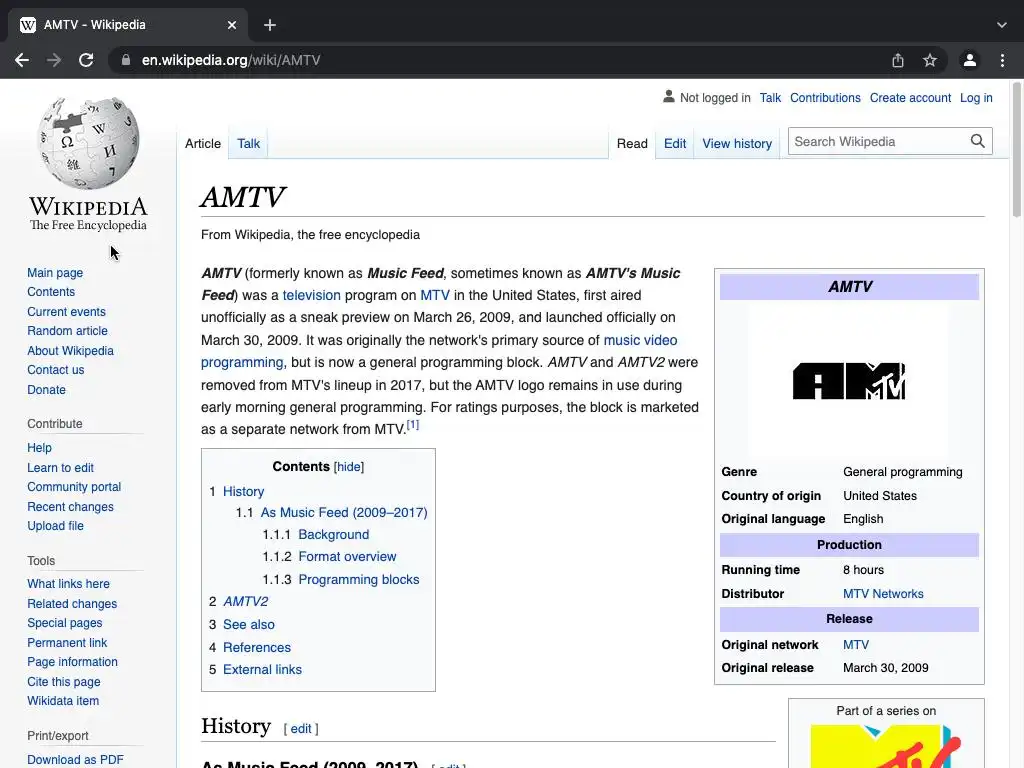This screenshot has width=1024, height=768.
Task: Click Cite this page
Action: (63, 682)
